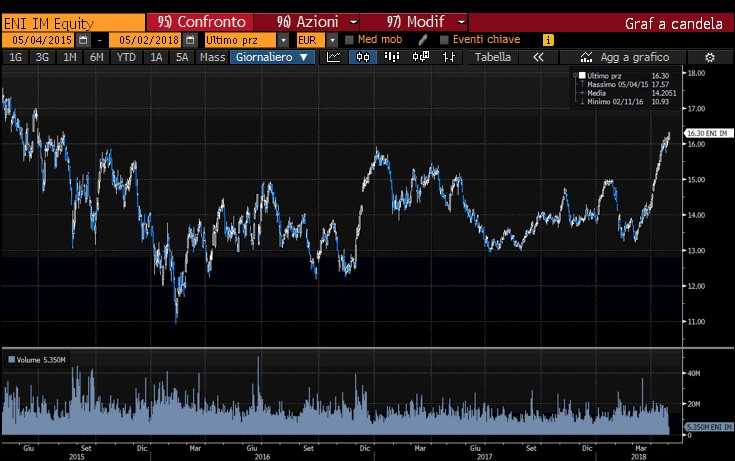Click the Volume 5.350M legend

click(37, 360)
